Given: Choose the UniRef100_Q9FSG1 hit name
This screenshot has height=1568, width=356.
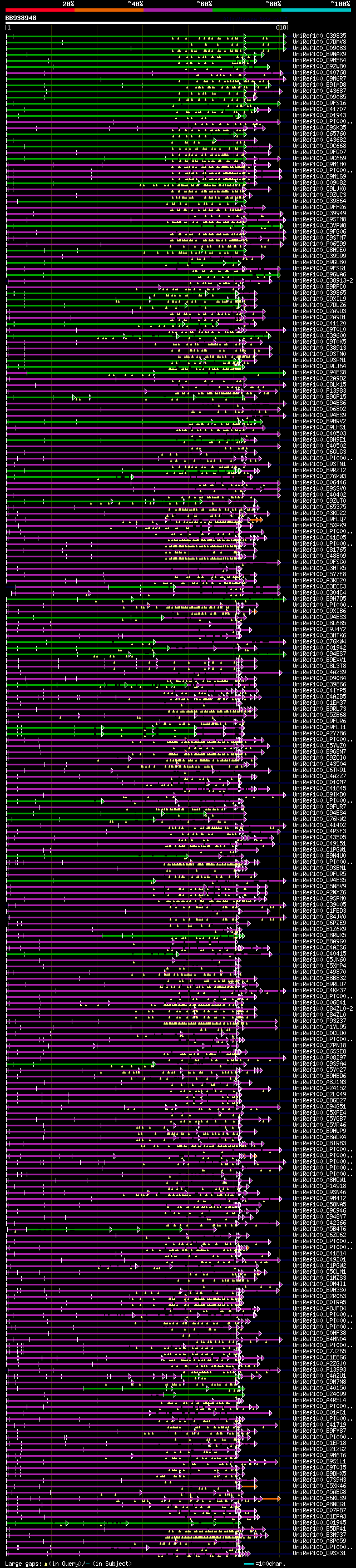Looking at the screenshot, I should (x=319, y=268).
